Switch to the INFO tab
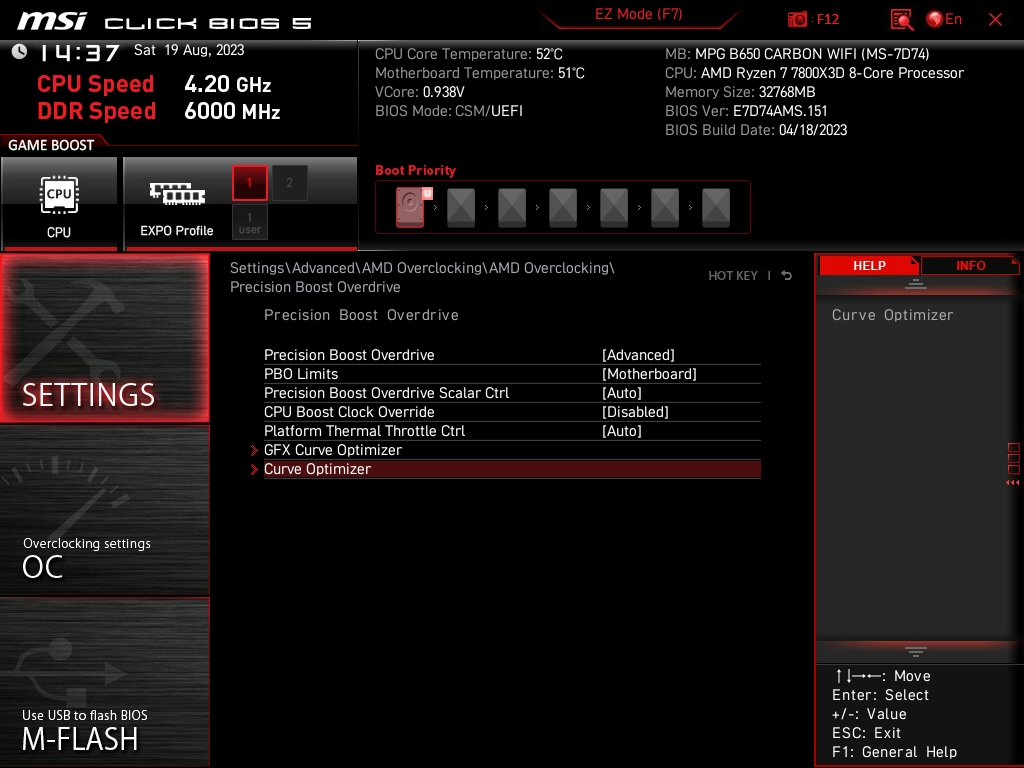This screenshot has width=1024, height=768. (970, 266)
